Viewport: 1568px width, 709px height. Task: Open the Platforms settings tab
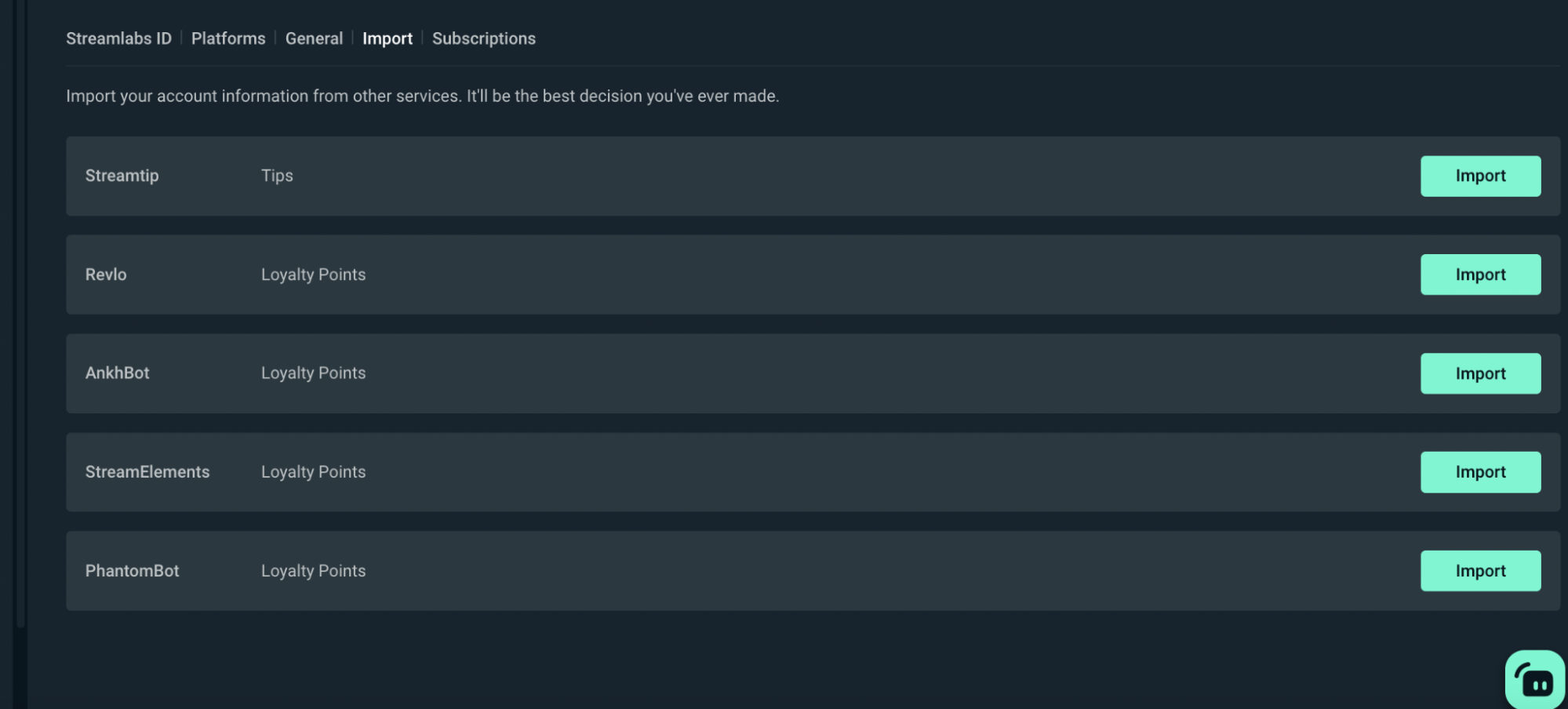pyautogui.click(x=228, y=38)
